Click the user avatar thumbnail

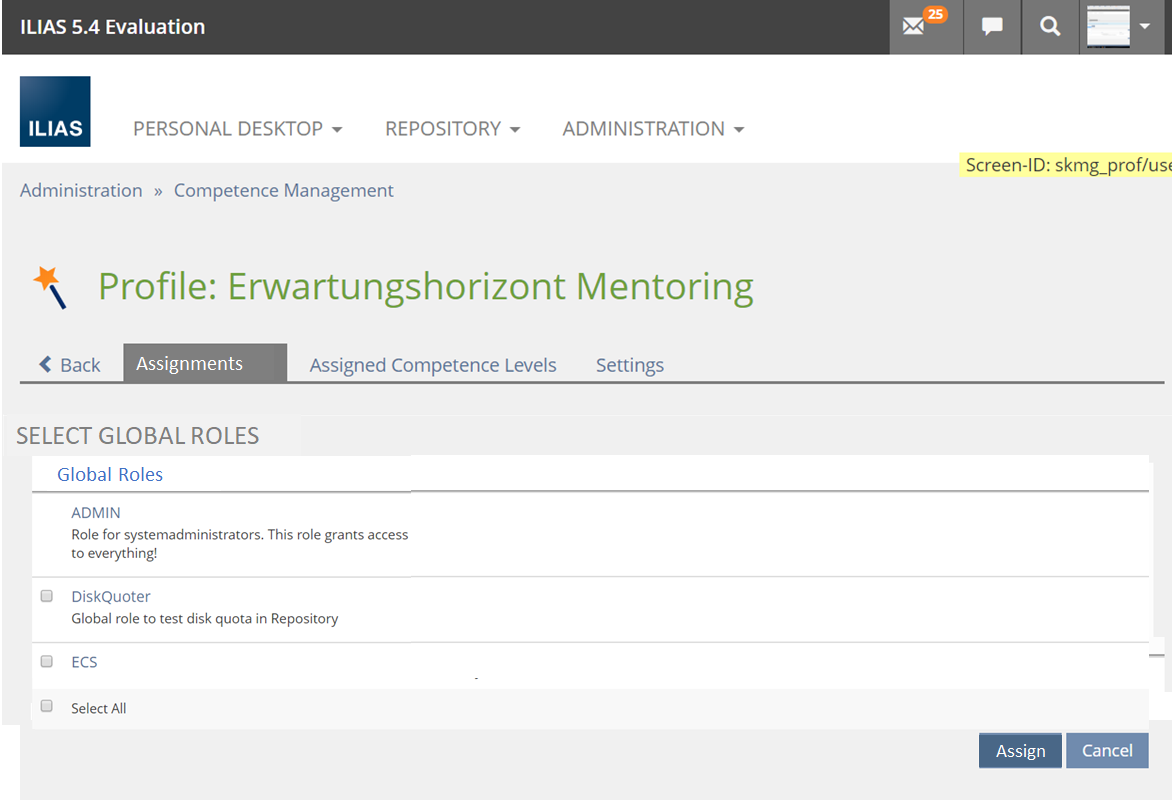[1108, 27]
